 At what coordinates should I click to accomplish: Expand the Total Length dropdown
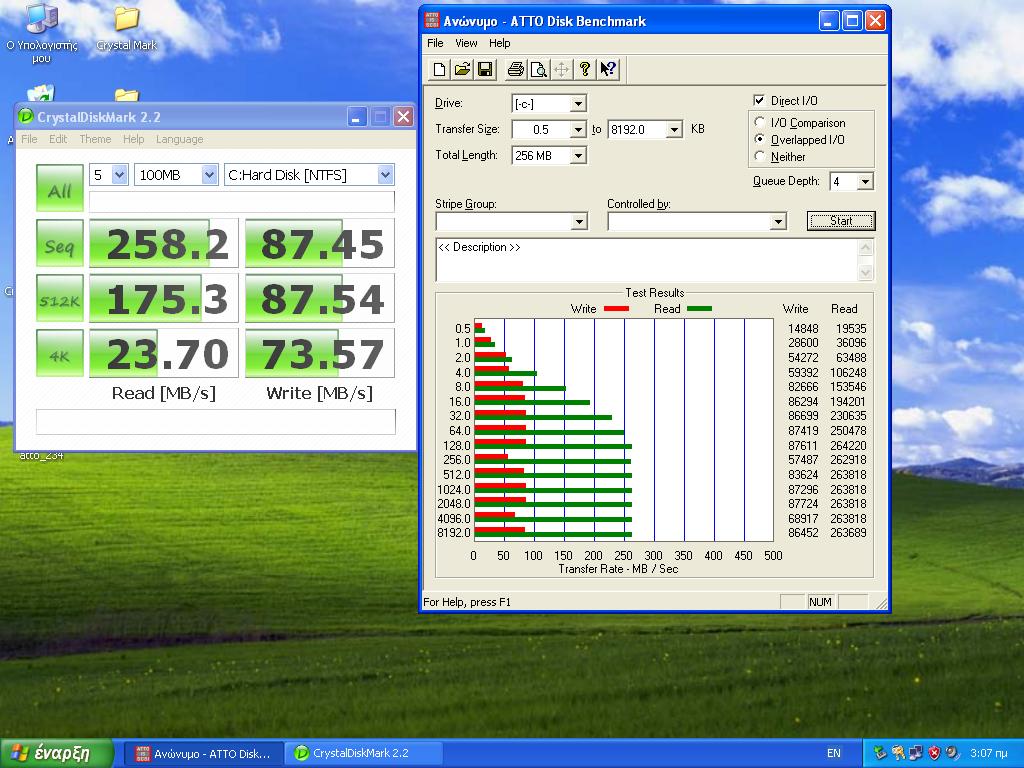click(578, 155)
